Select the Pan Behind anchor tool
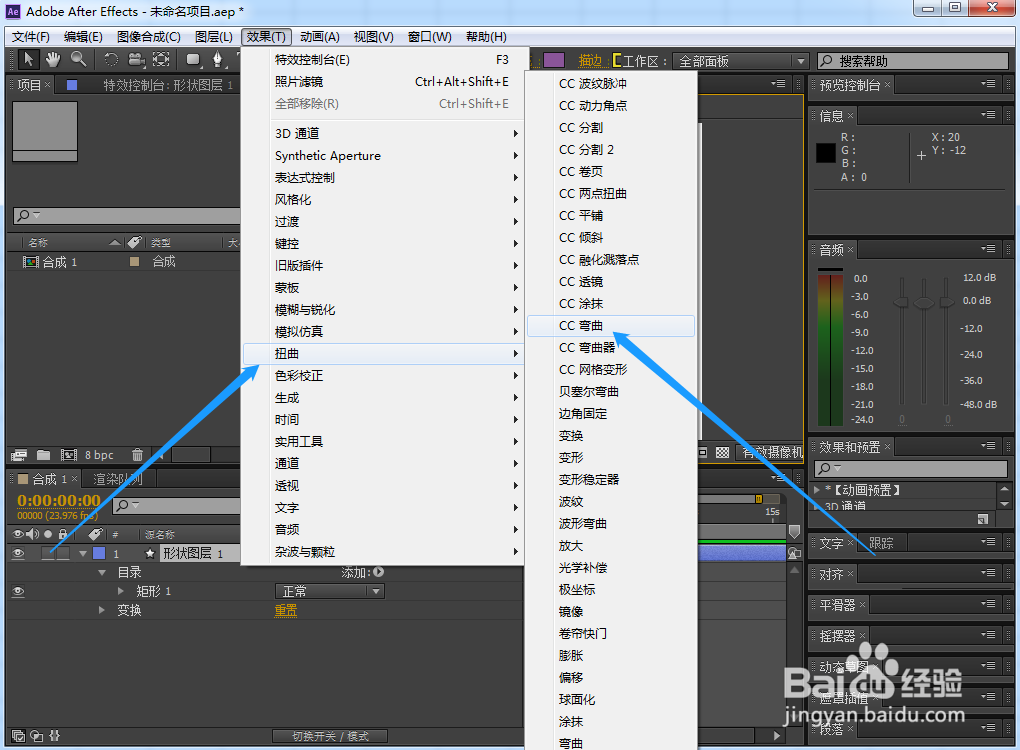1020x750 pixels. pos(161,59)
